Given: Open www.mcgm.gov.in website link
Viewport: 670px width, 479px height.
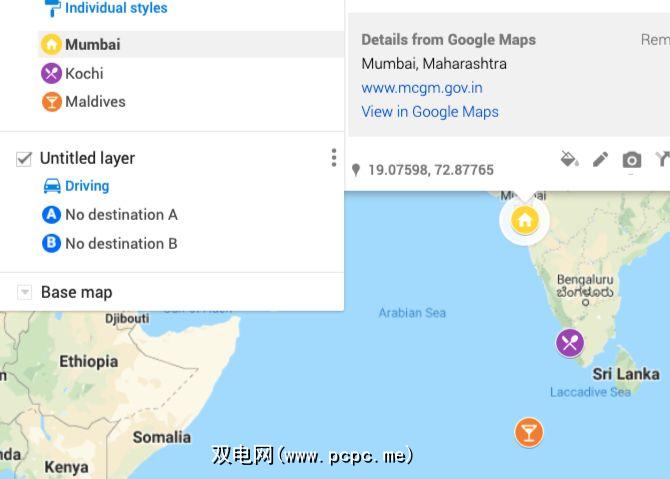Looking at the screenshot, I should tap(422, 88).
